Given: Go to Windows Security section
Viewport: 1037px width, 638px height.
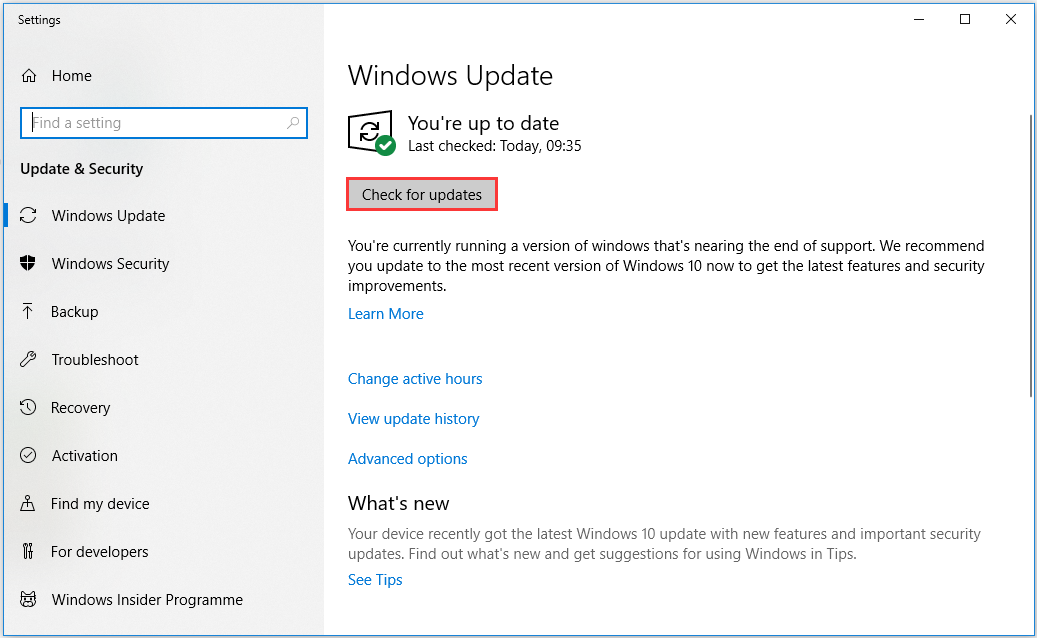Looking at the screenshot, I should (110, 264).
